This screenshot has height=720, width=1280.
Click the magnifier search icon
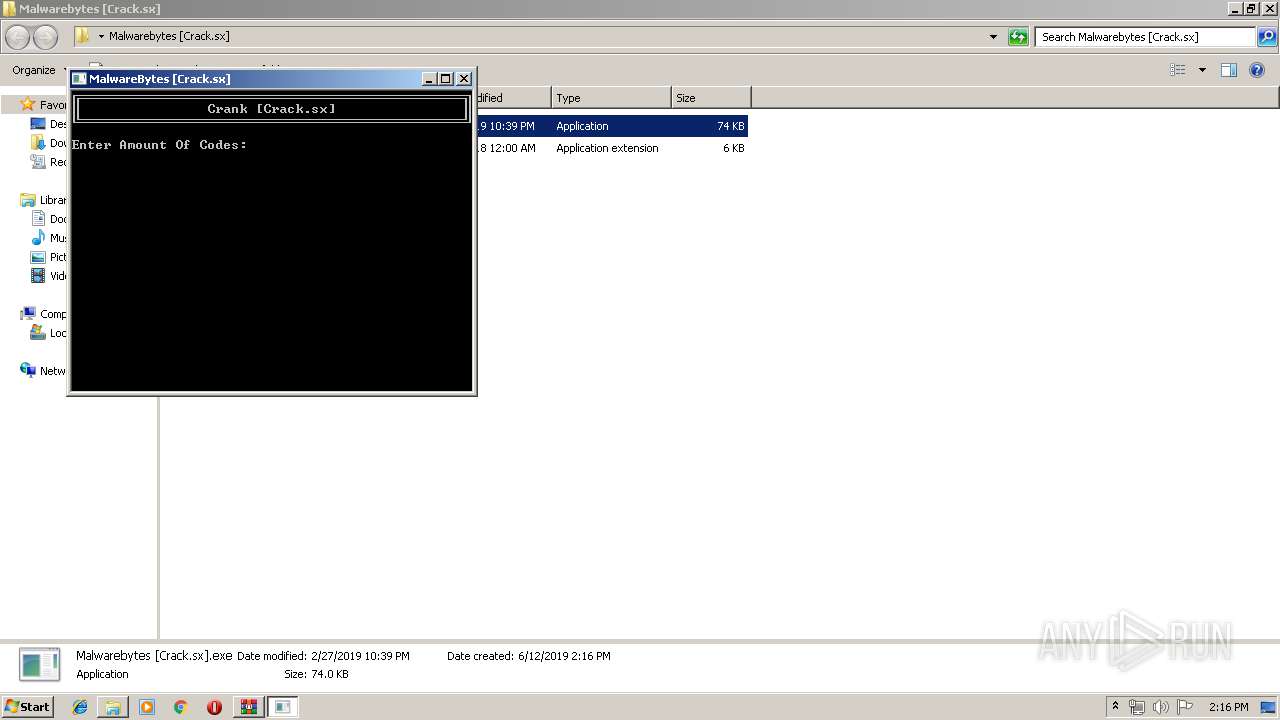point(1267,37)
